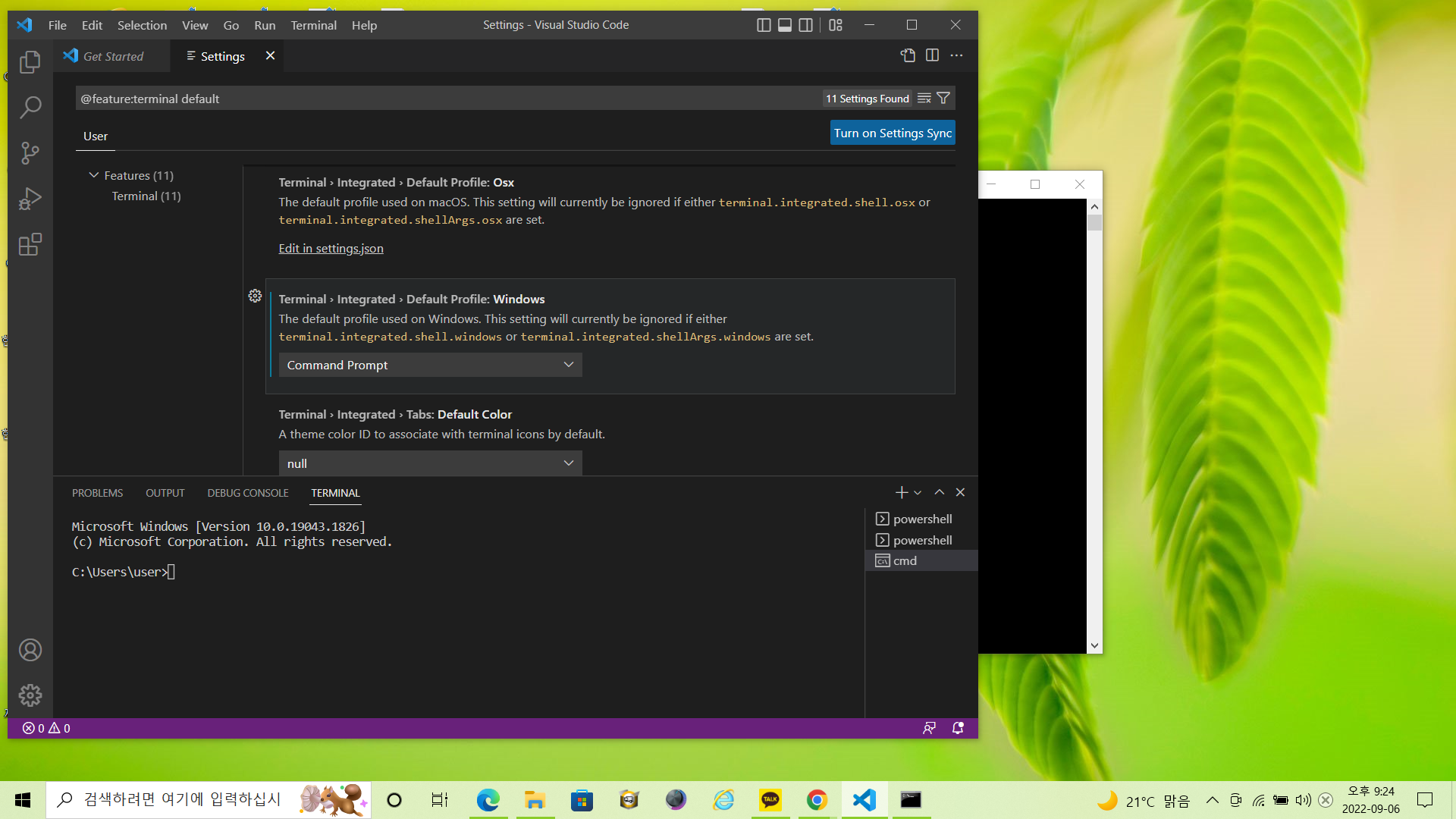Open the Search view in activity bar
The image size is (1456, 819).
(x=30, y=108)
